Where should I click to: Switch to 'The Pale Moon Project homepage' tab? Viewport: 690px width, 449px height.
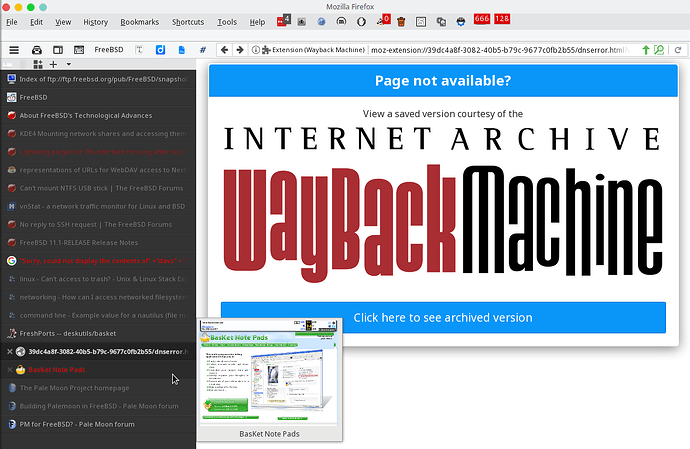(98, 388)
